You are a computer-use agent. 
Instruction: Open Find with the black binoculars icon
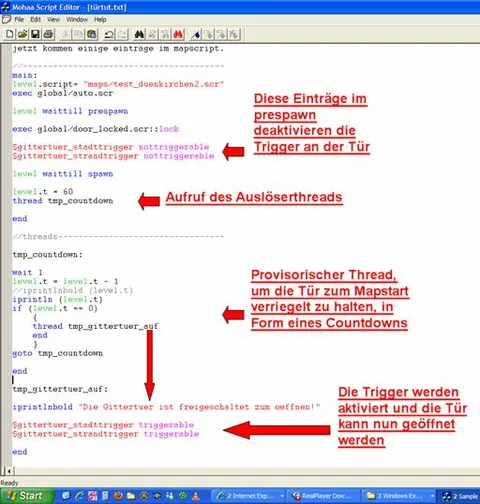[139, 34]
